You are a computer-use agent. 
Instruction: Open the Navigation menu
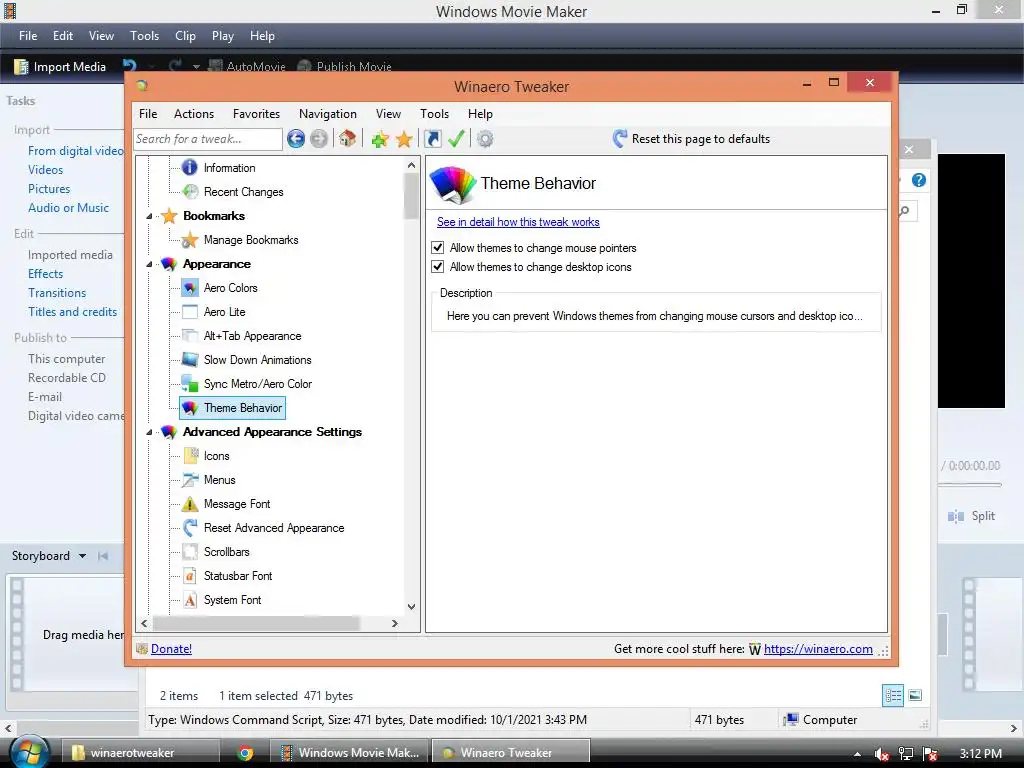pyautogui.click(x=328, y=114)
